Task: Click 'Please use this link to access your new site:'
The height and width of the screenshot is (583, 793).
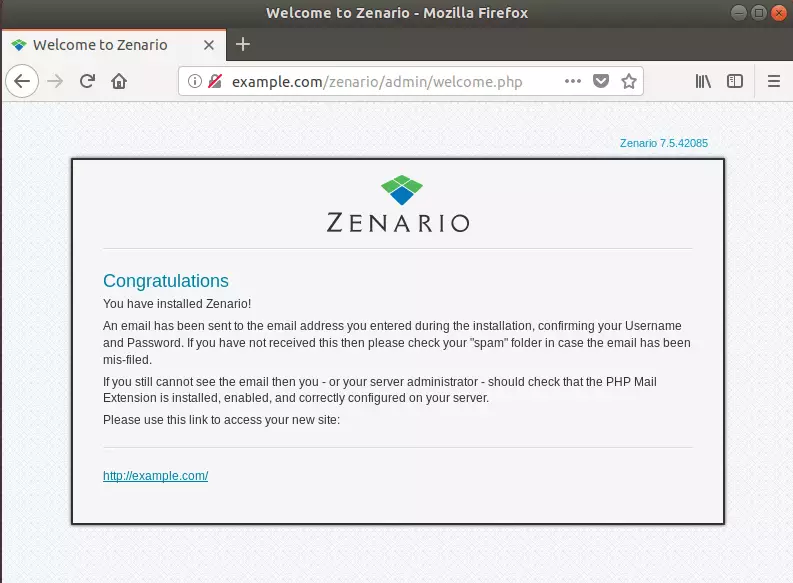Action: point(222,420)
